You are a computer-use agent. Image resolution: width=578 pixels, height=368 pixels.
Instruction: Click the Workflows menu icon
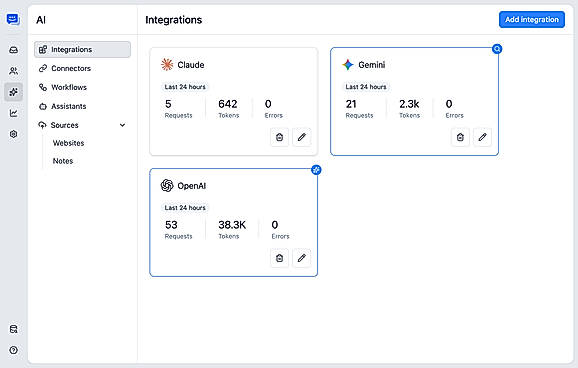[43, 87]
